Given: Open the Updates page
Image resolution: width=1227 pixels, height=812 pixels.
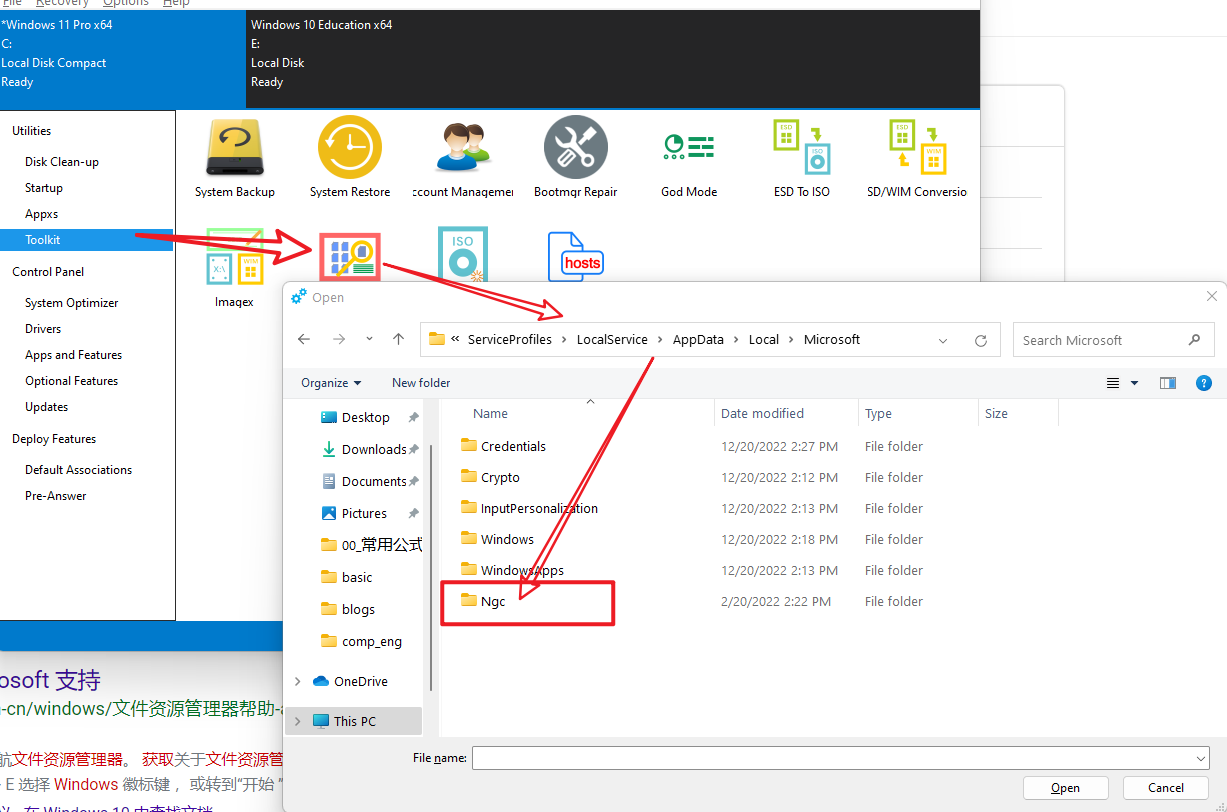Looking at the screenshot, I should coord(47,407).
